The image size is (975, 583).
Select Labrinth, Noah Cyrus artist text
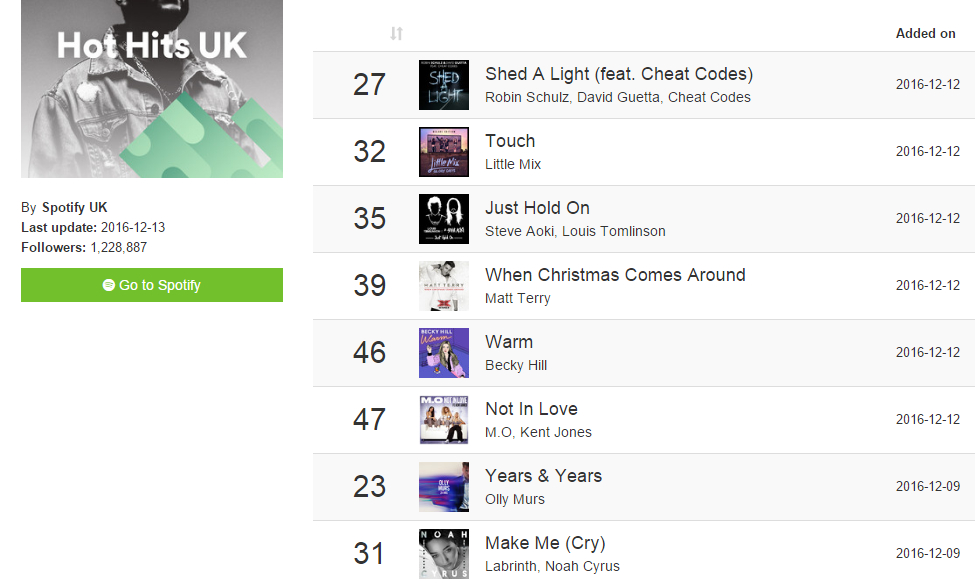click(x=552, y=566)
